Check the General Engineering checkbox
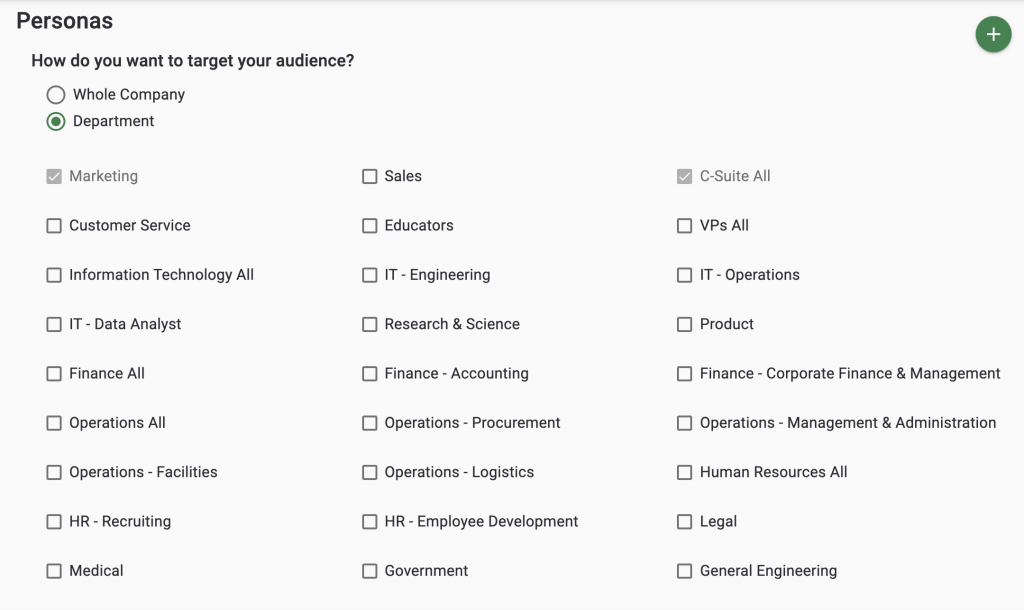The image size is (1024, 610). 684,571
